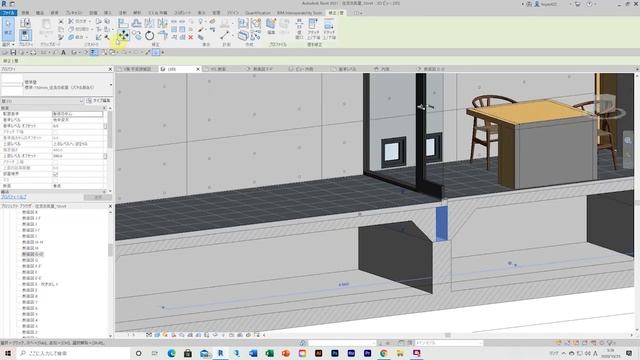The width and height of the screenshot is (640, 360).
Task: Open the BIM Interoperability Tools tab
Action: coord(300,13)
